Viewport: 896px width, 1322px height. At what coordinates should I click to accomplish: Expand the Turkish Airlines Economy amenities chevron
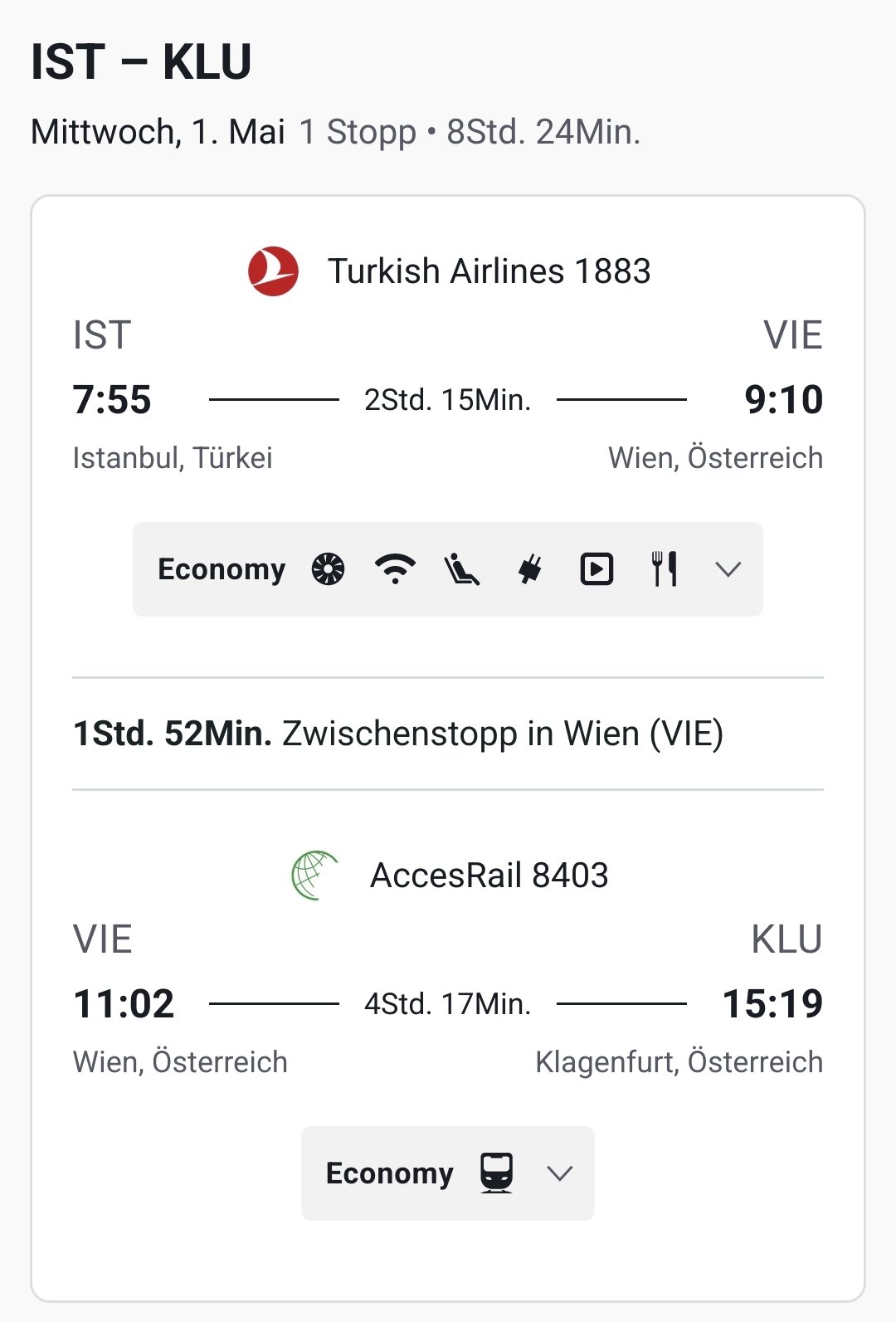pos(728,569)
